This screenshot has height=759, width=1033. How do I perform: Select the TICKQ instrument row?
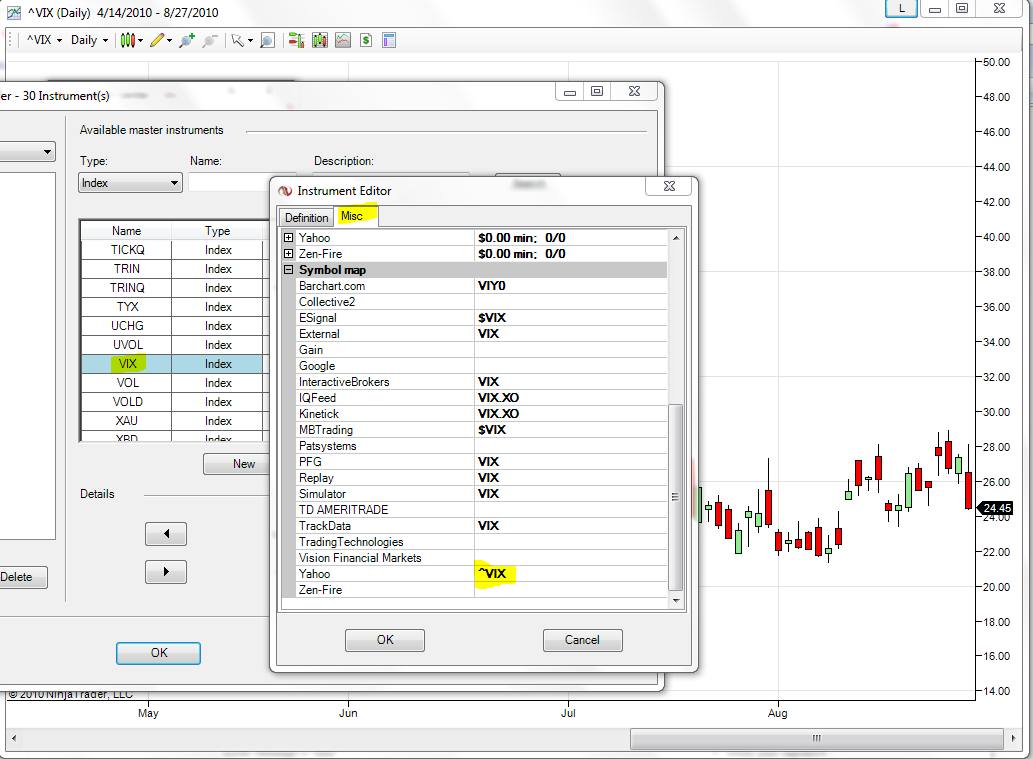(x=173, y=250)
